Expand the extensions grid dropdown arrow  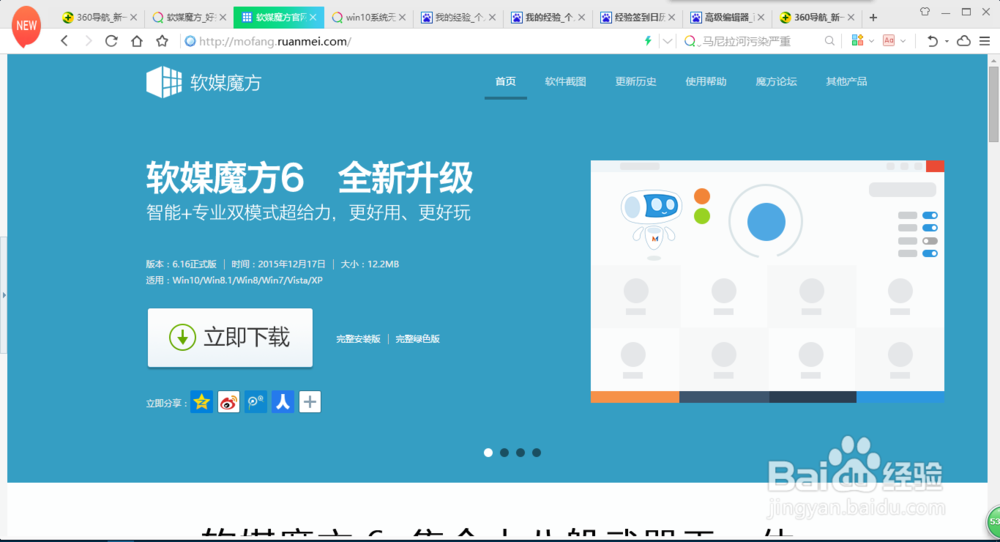pyautogui.click(x=871, y=41)
